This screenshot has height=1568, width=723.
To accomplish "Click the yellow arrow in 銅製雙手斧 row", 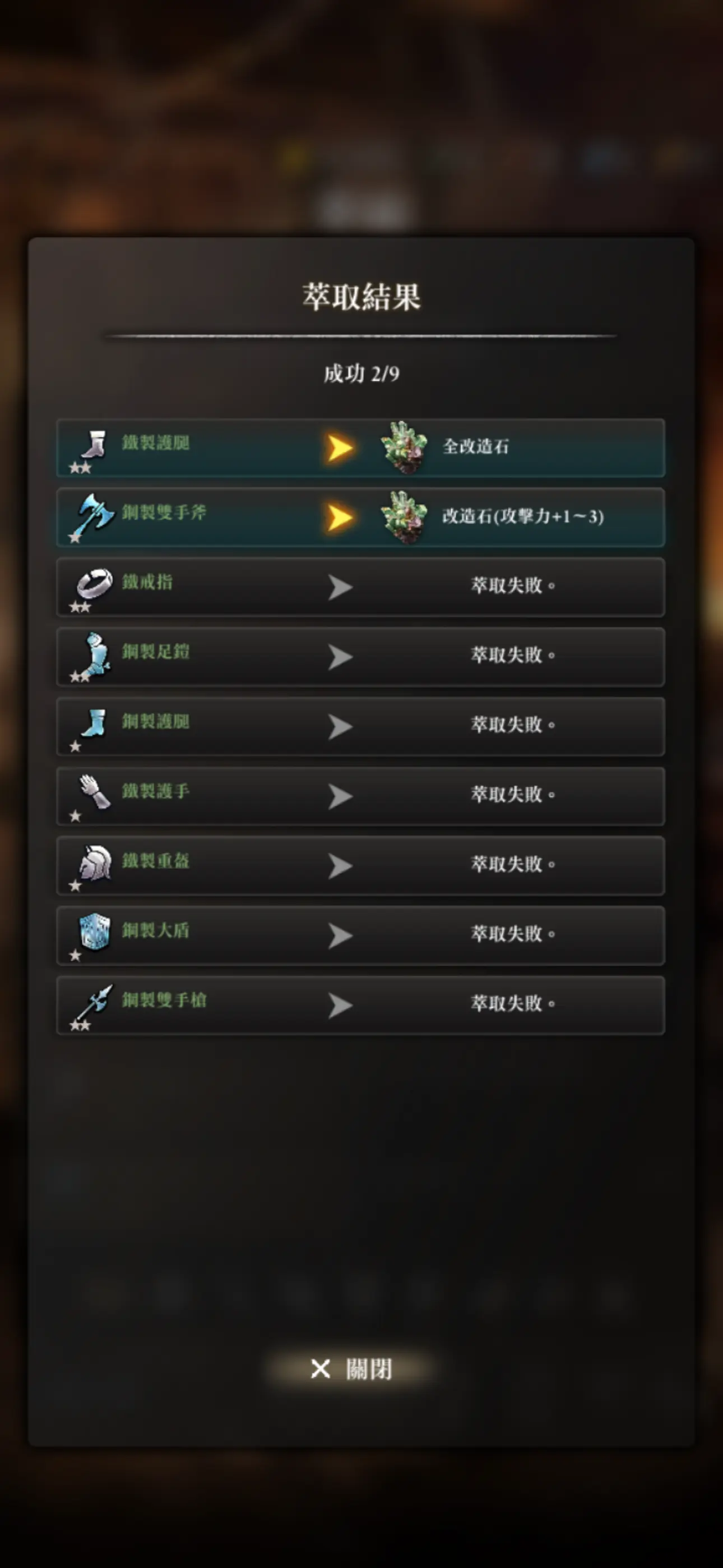I will [340, 518].
